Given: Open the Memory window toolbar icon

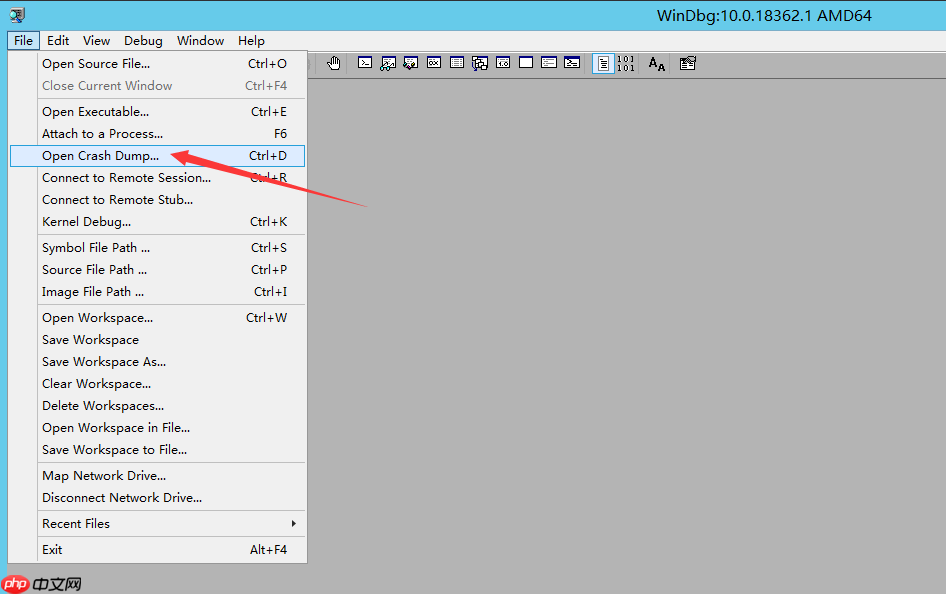Looking at the screenshot, I should coord(457,63).
